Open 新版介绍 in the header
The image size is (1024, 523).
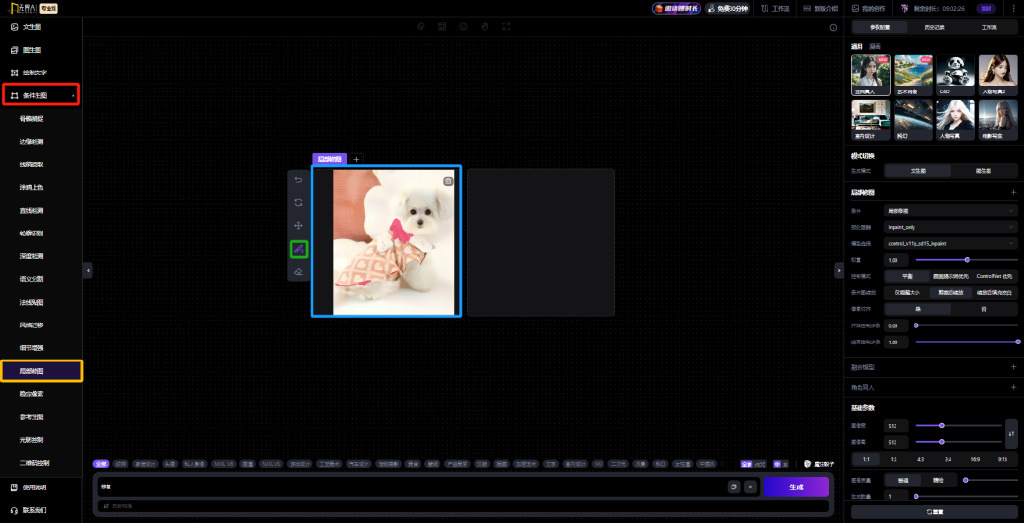820,8
